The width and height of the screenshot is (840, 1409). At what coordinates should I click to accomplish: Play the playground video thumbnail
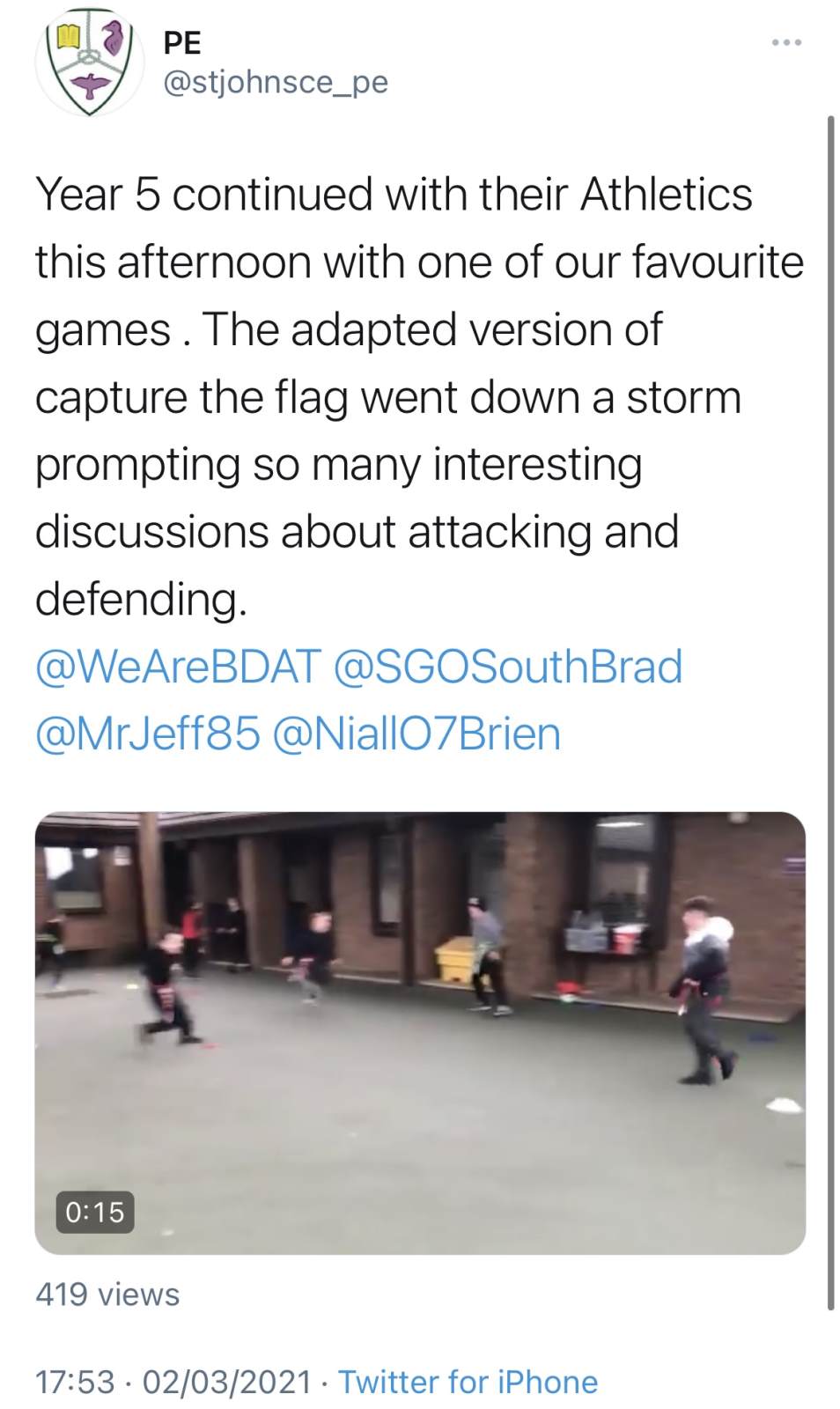[x=420, y=1032]
